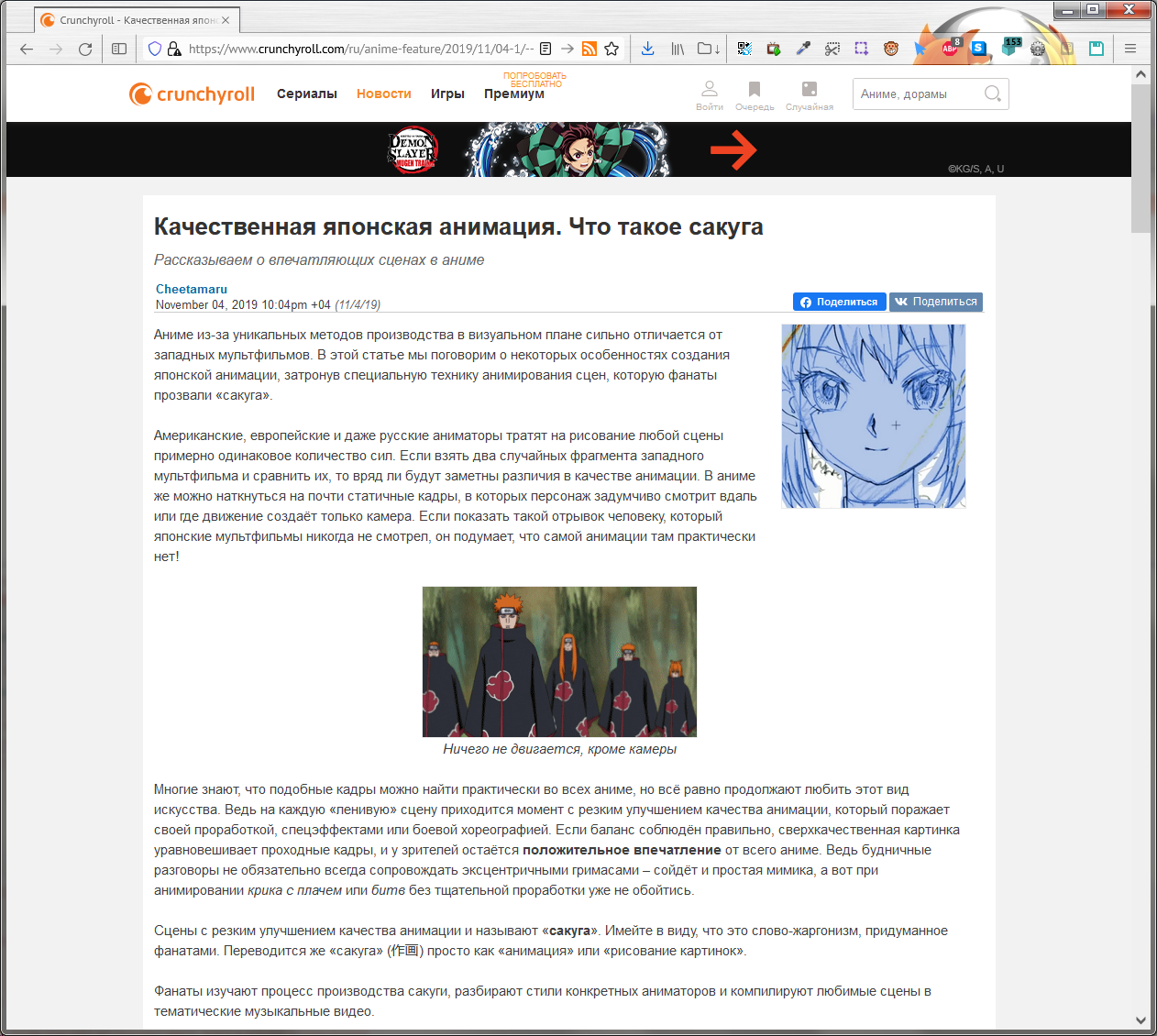Open the битв link
Screen dimensions: 1157x1036
389,890
